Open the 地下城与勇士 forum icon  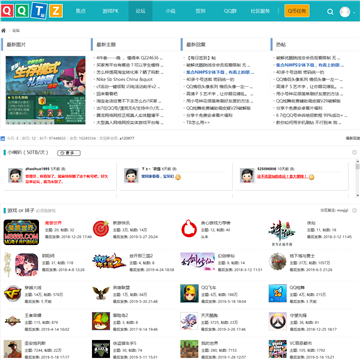click(278, 261)
